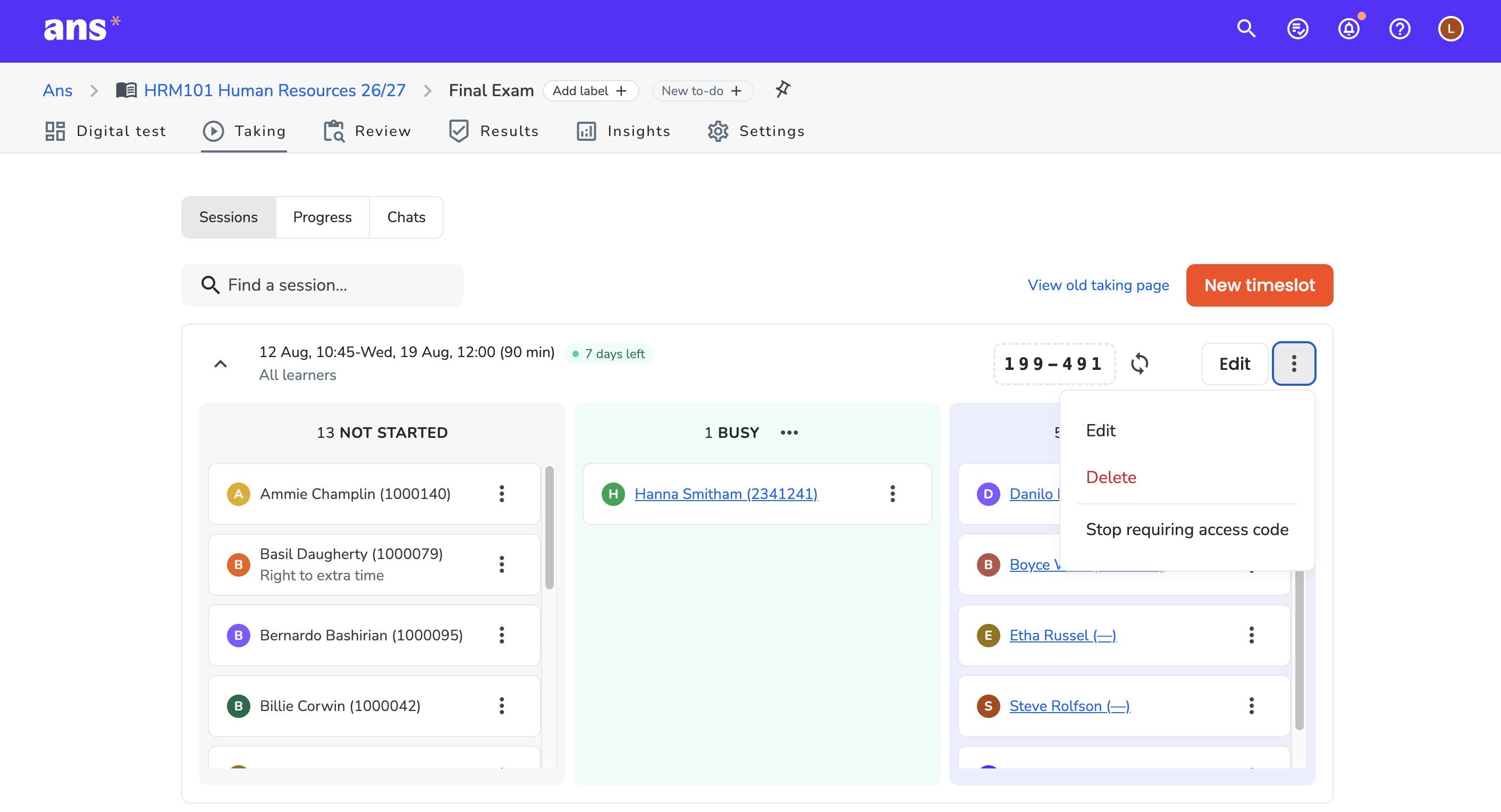This screenshot has height=812, width=1501.
Task: Open the notifications bell
Action: (x=1349, y=29)
